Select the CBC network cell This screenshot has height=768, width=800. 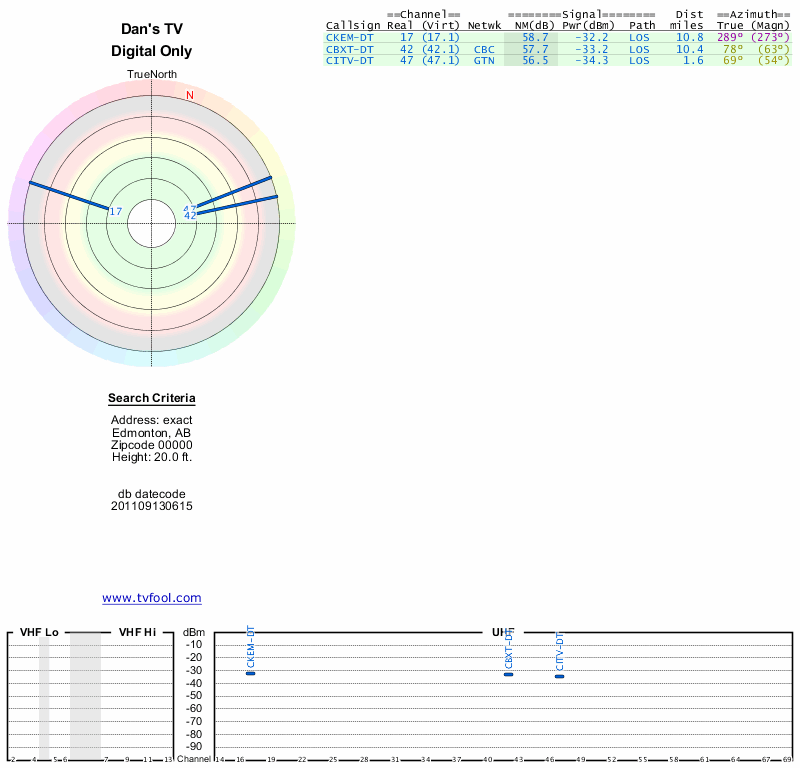[x=484, y=49]
